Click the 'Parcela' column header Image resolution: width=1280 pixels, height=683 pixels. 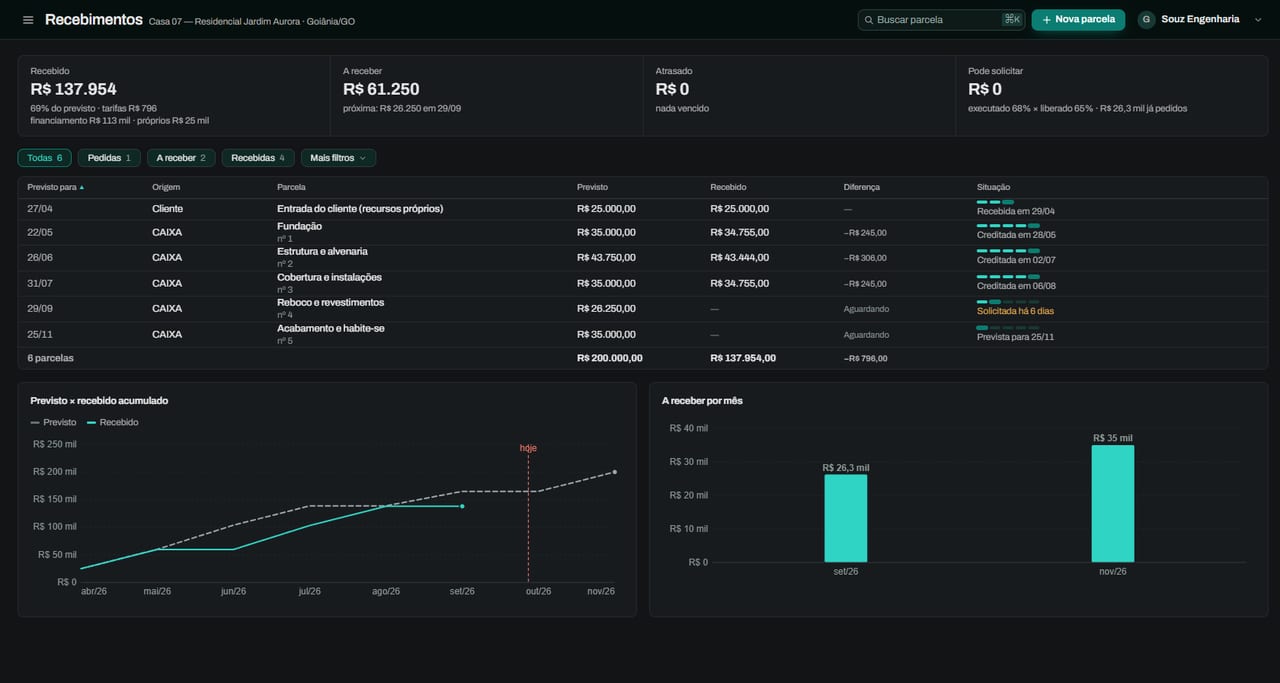click(291, 187)
